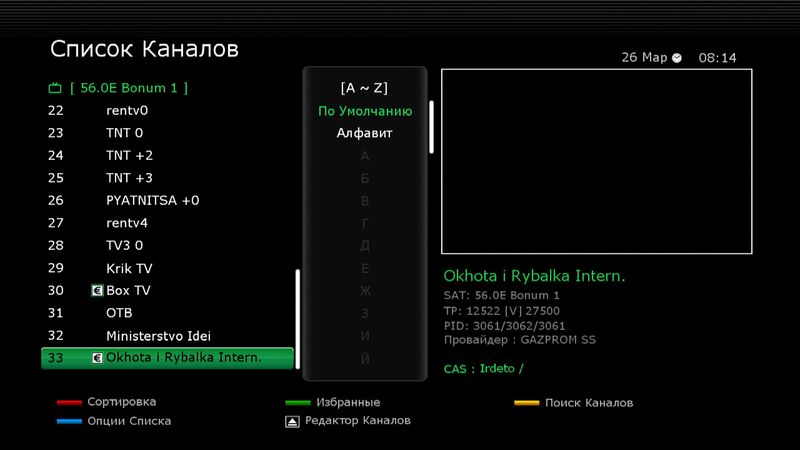This screenshot has height=450, width=800.
Task: Open the [A ~ Z] sorting header
Action: pos(365,88)
